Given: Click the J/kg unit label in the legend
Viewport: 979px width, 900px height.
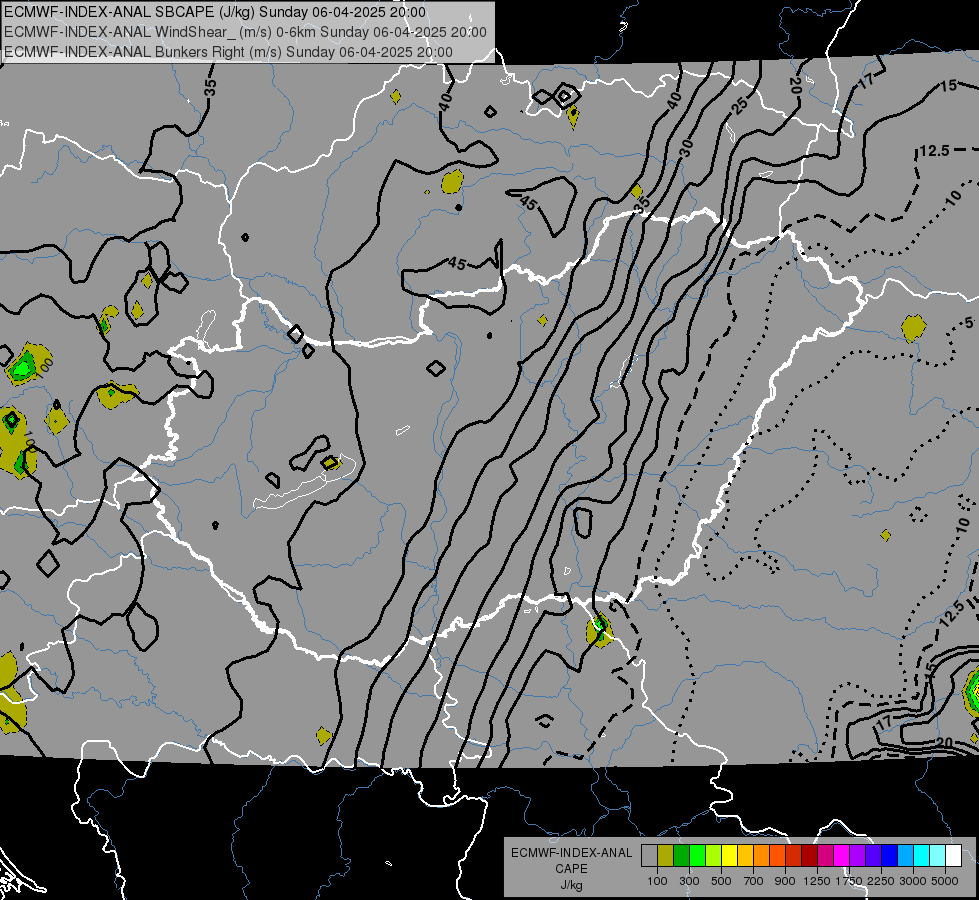Looking at the screenshot, I should [571, 885].
